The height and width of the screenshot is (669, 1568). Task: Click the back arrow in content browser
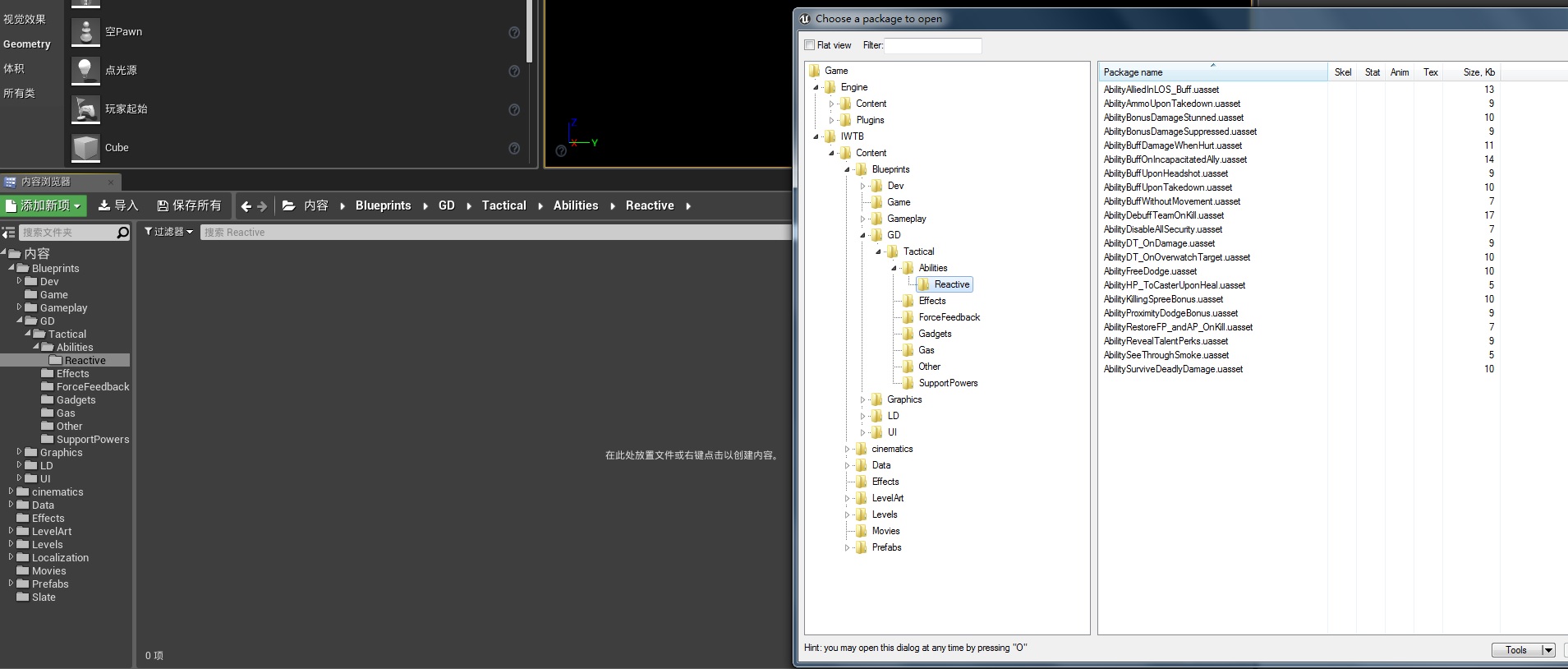click(246, 206)
